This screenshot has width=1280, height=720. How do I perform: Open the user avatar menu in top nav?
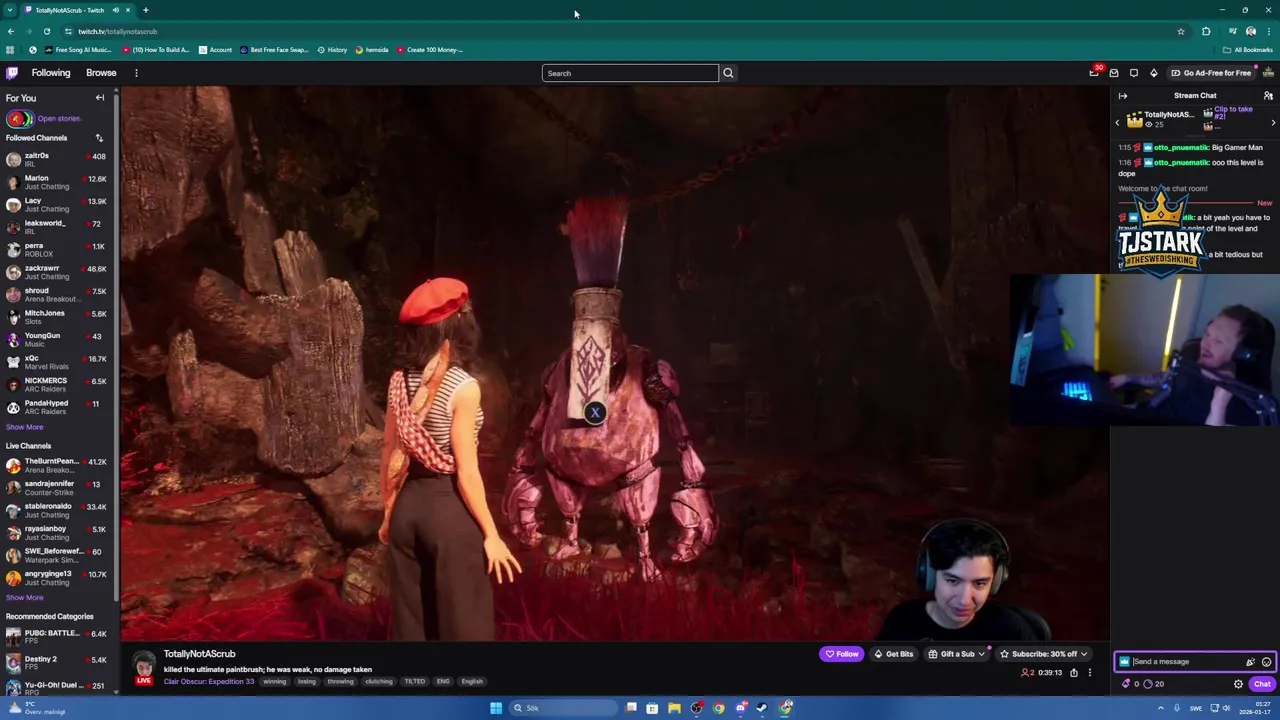pyautogui.click(x=1269, y=73)
